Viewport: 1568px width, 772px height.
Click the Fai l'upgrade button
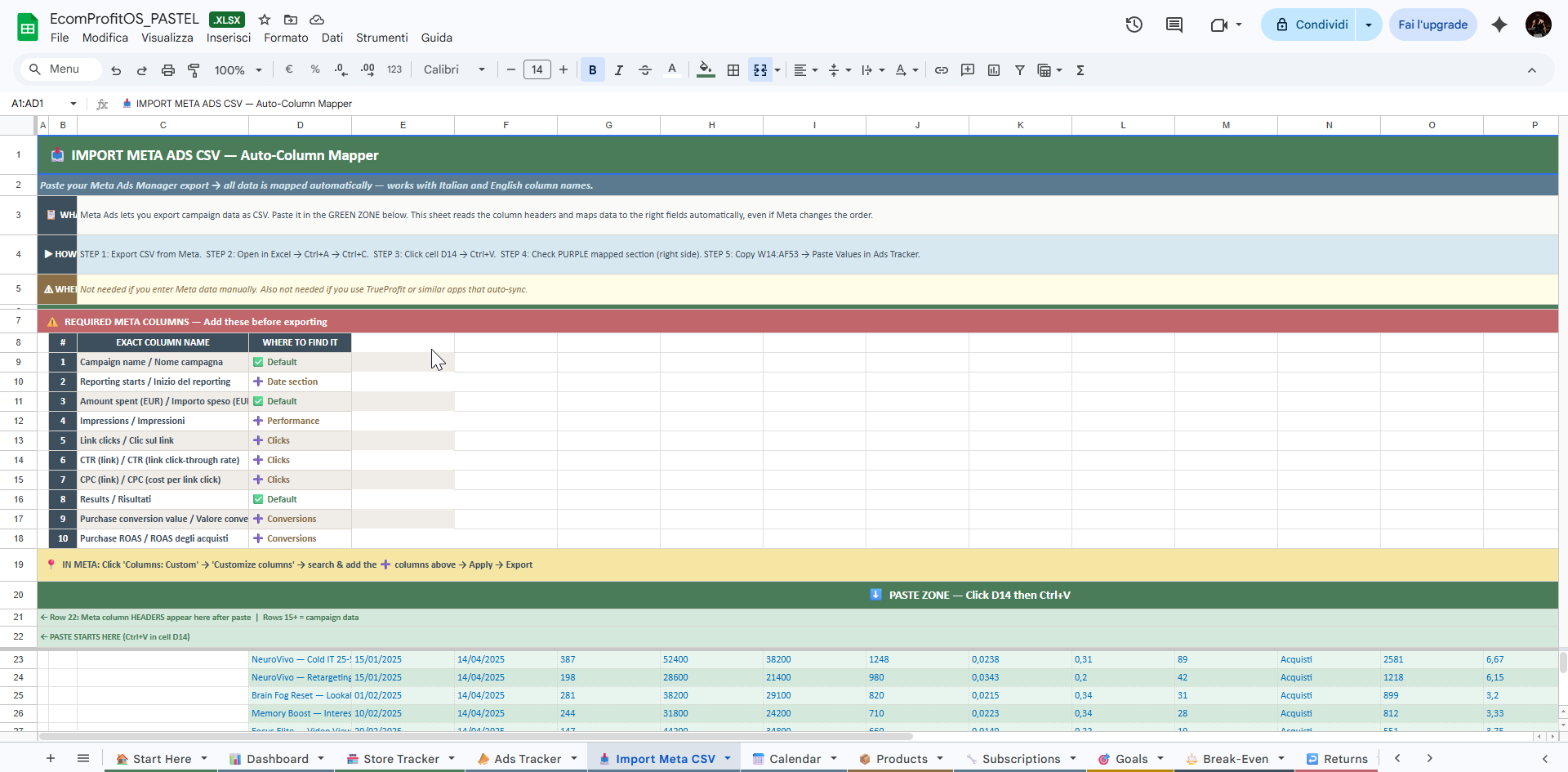1432,25
